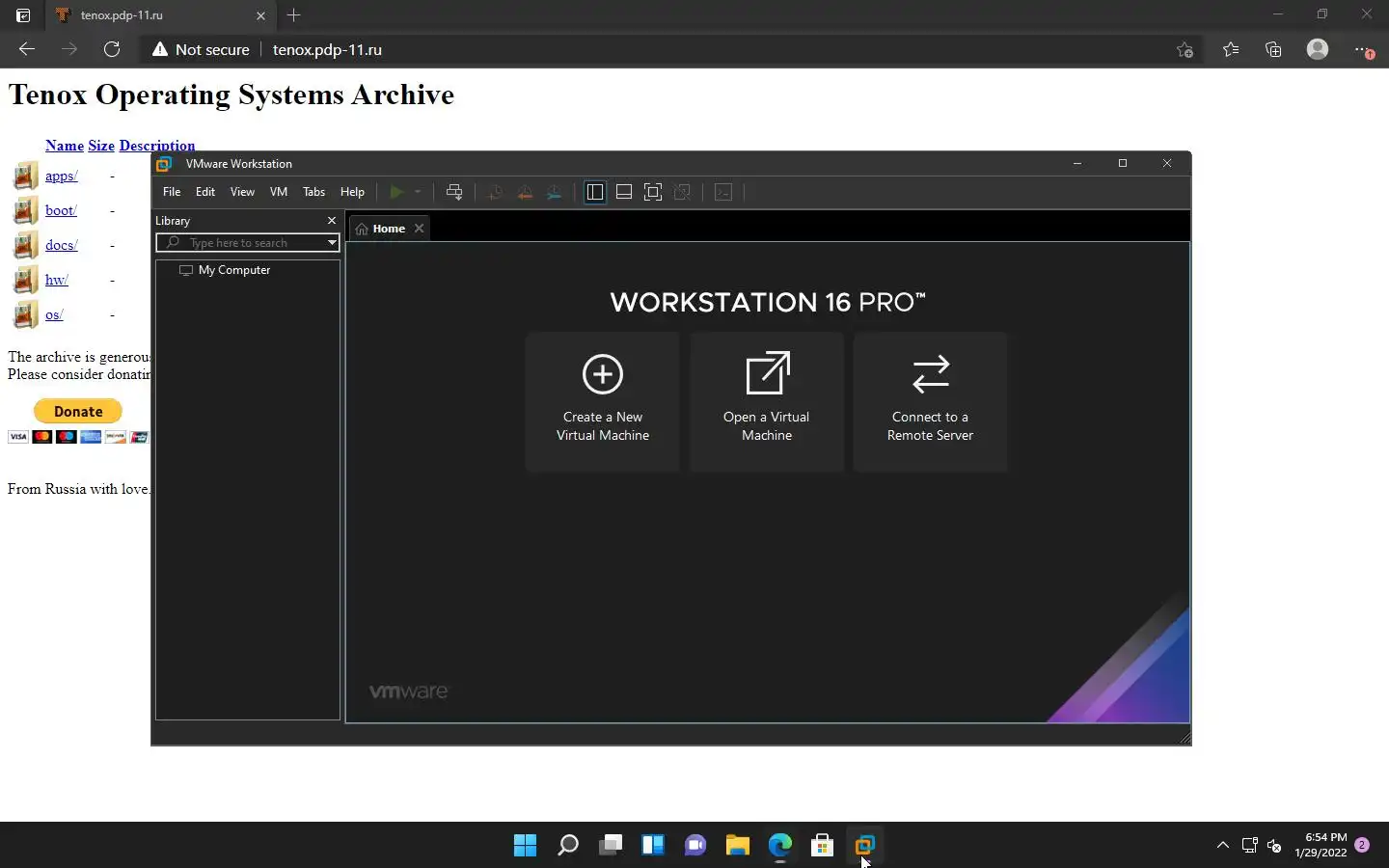The image size is (1389, 868).
Task: Open the browser tab actions menu icon
Action: 23,15
